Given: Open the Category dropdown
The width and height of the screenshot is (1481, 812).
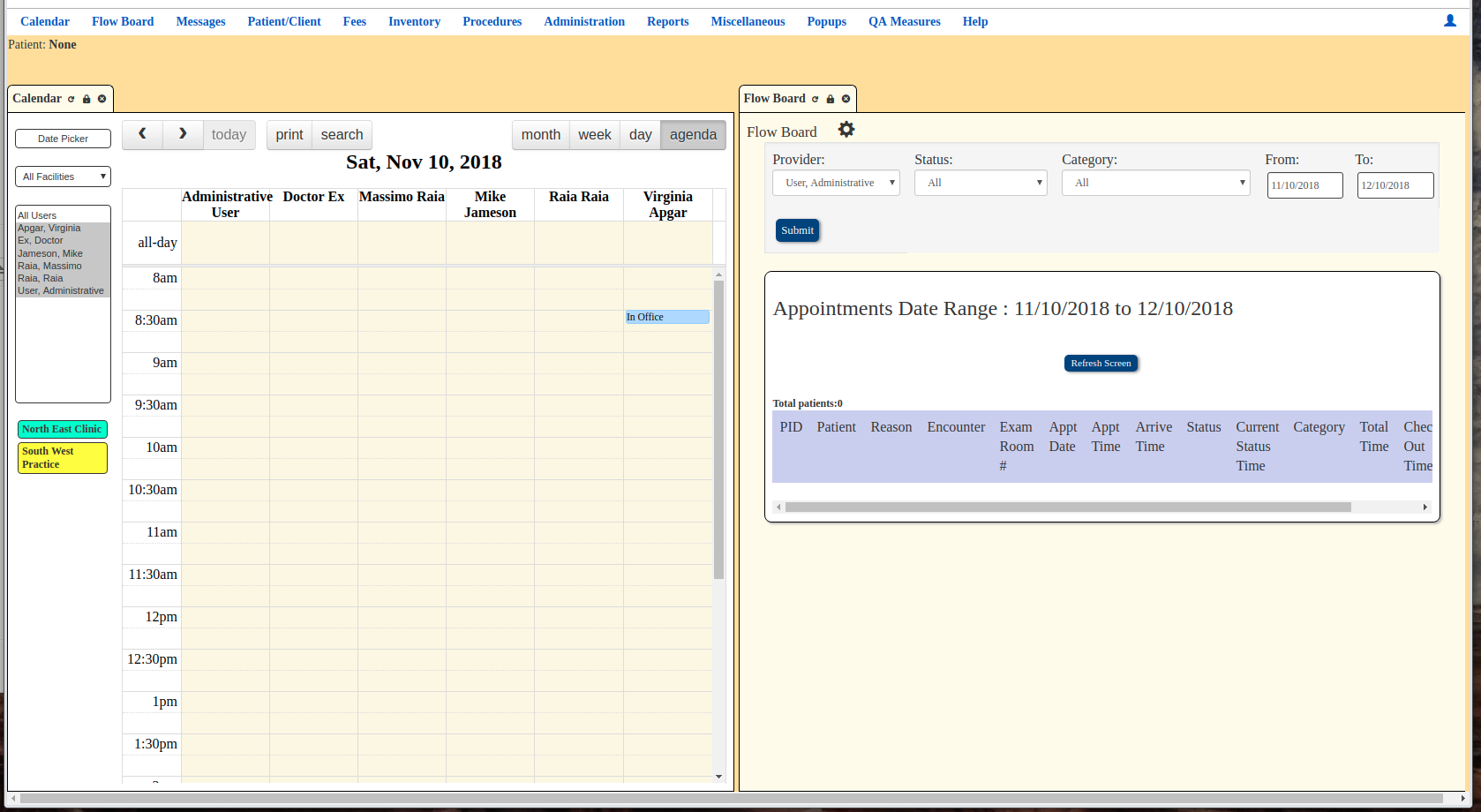Looking at the screenshot, I should tap(1156, 183).
